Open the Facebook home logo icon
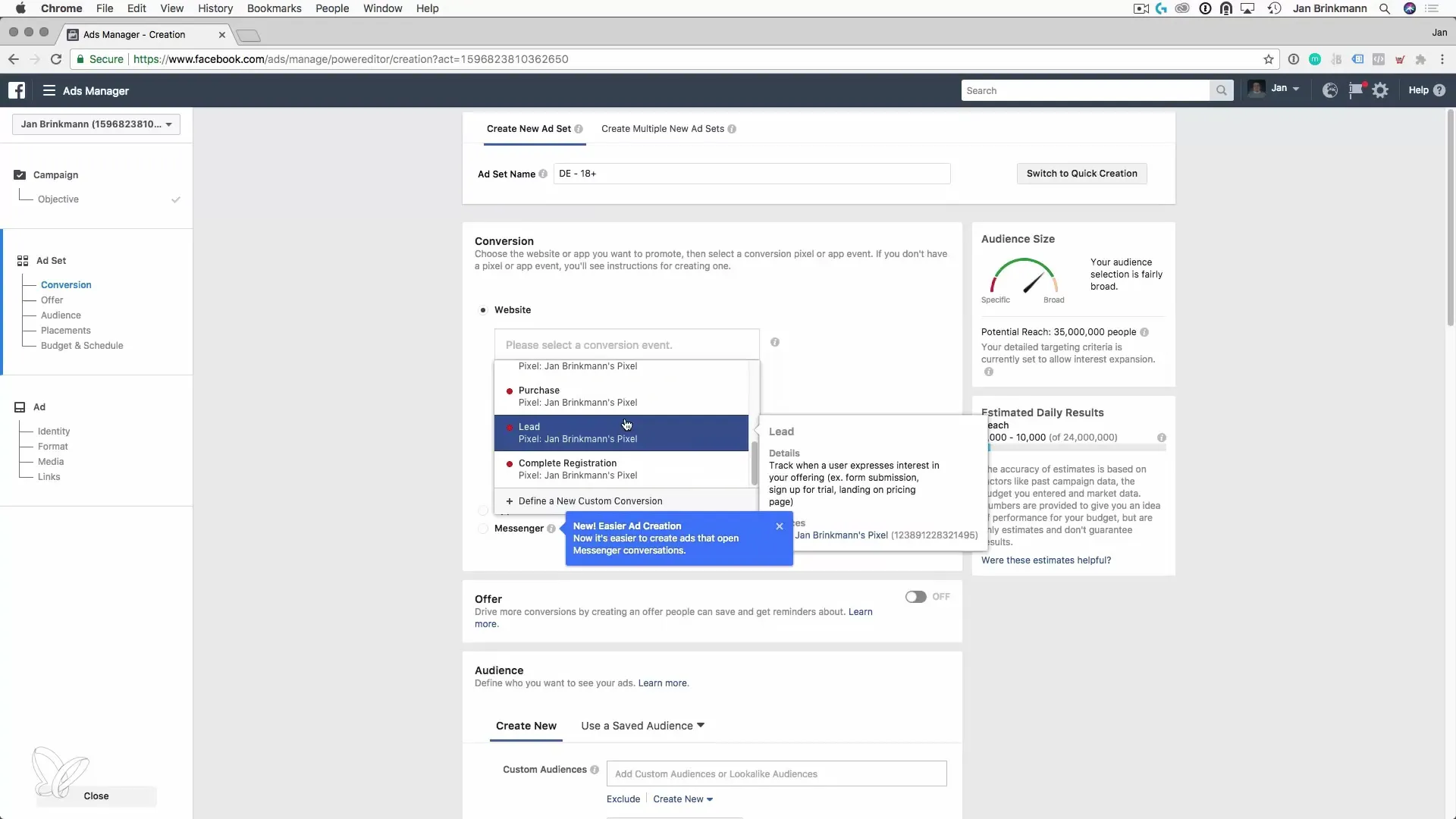 click(17, 90)
